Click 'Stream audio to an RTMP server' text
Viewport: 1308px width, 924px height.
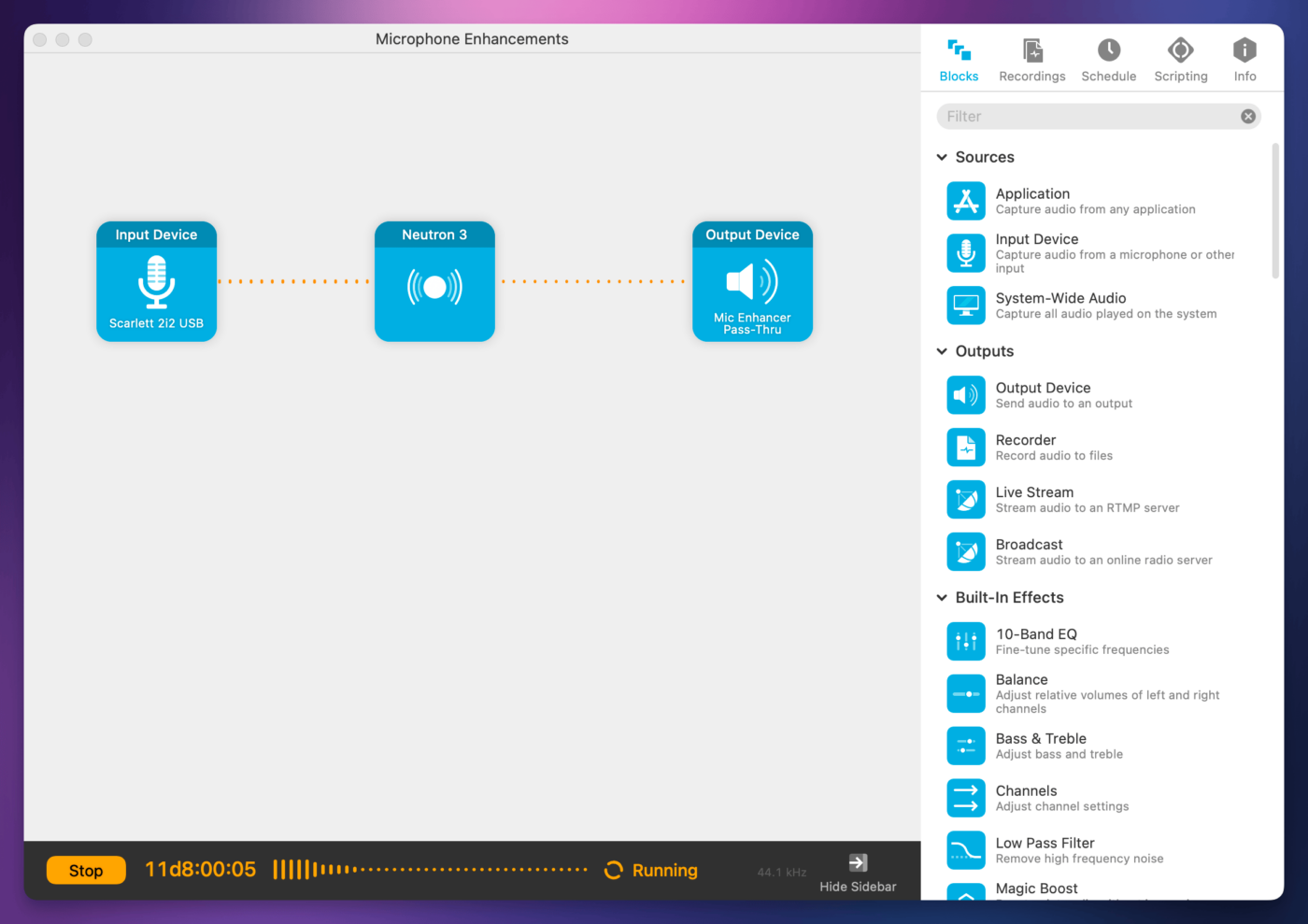point(1088,508)
